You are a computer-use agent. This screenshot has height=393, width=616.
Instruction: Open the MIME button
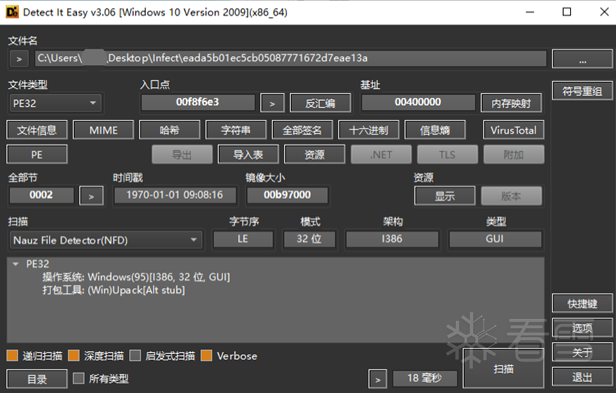103,130
